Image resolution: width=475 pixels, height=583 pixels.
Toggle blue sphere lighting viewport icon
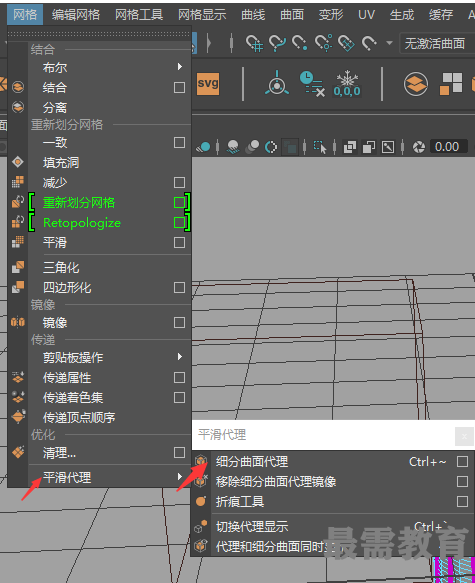[x=203, y=147]
